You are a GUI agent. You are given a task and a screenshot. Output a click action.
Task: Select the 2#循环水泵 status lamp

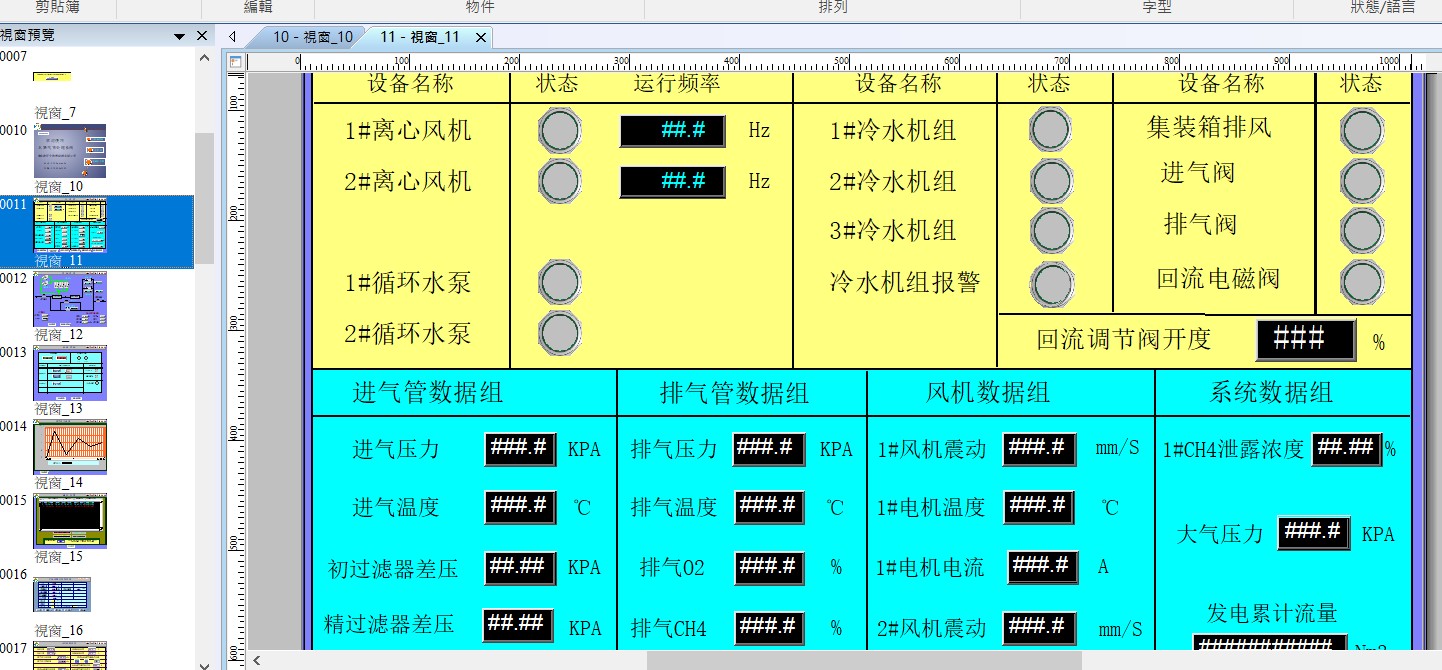(x=559, y=333)
